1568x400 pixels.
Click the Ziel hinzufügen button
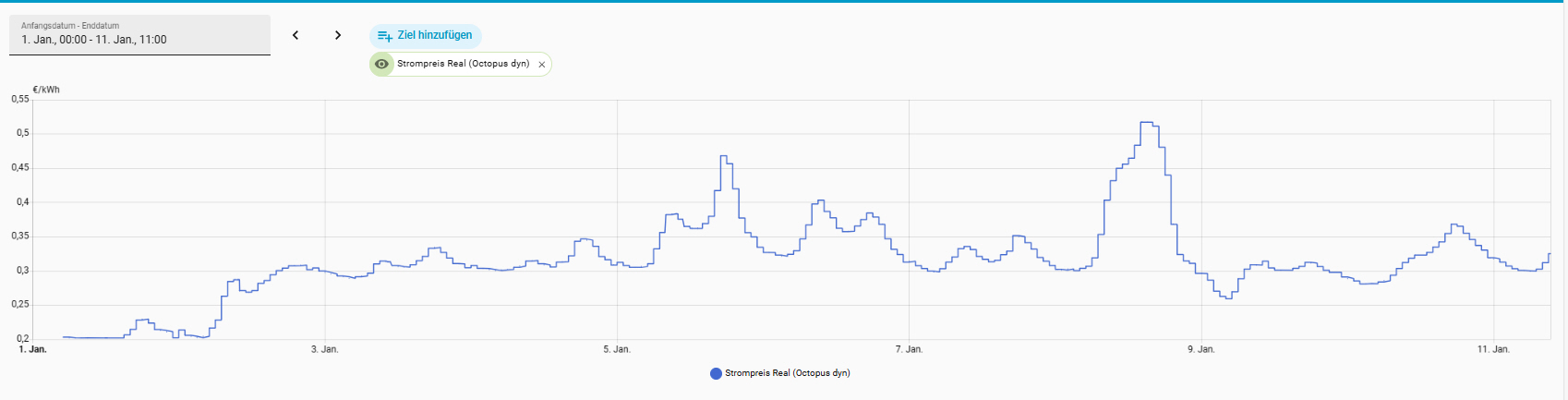coord(426,36)
